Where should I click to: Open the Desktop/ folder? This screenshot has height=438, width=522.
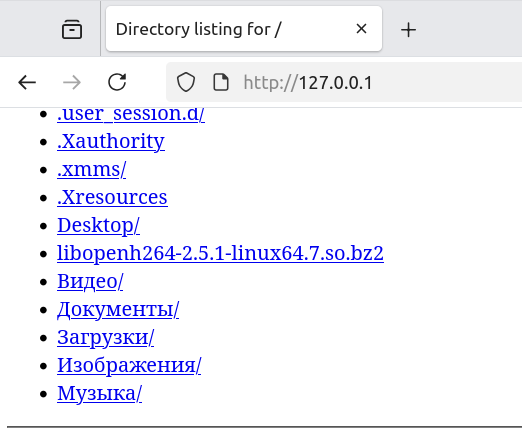(x=98, y=226)
